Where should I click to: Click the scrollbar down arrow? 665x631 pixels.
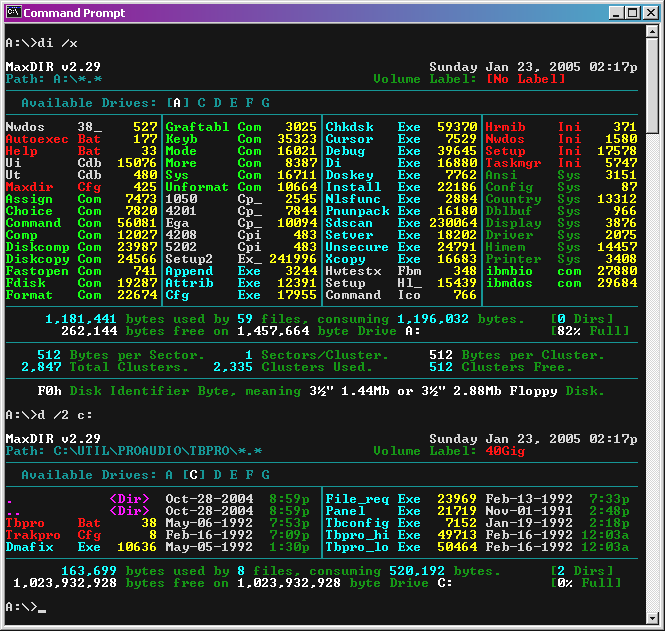pos(652,618)
